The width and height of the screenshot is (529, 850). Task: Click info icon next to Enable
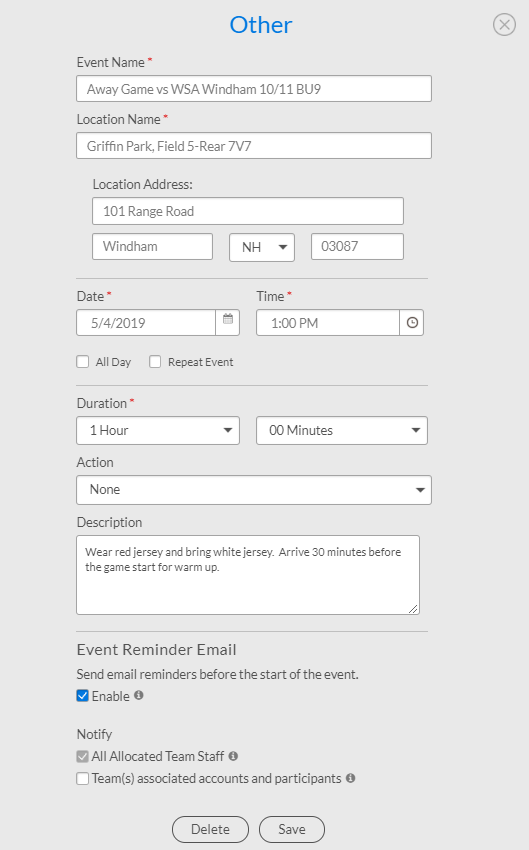tap(139, 695)
